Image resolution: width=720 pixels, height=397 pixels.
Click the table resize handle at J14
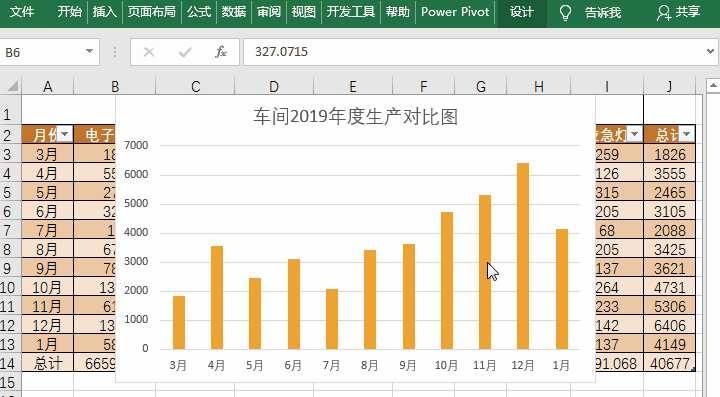point(693,369)
